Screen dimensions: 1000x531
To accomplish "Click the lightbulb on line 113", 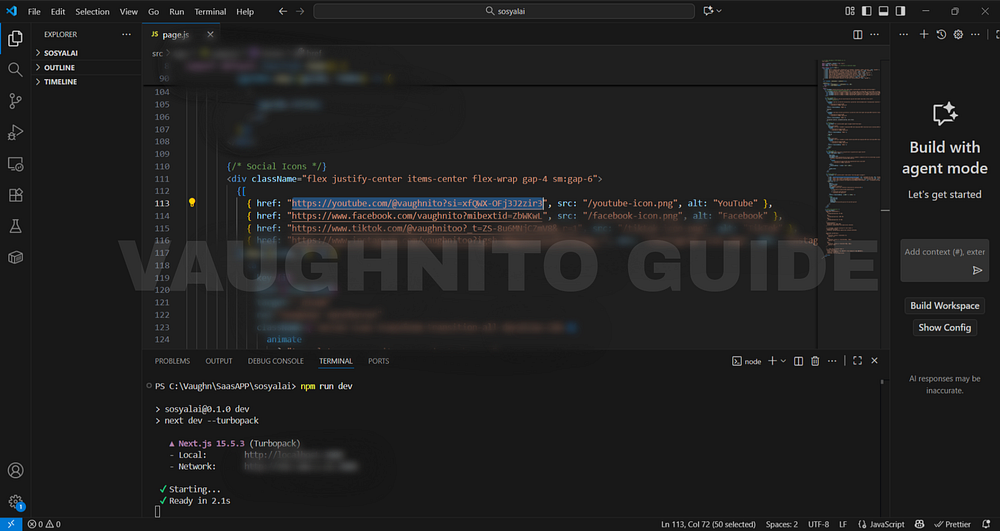I will coord(191,203).
